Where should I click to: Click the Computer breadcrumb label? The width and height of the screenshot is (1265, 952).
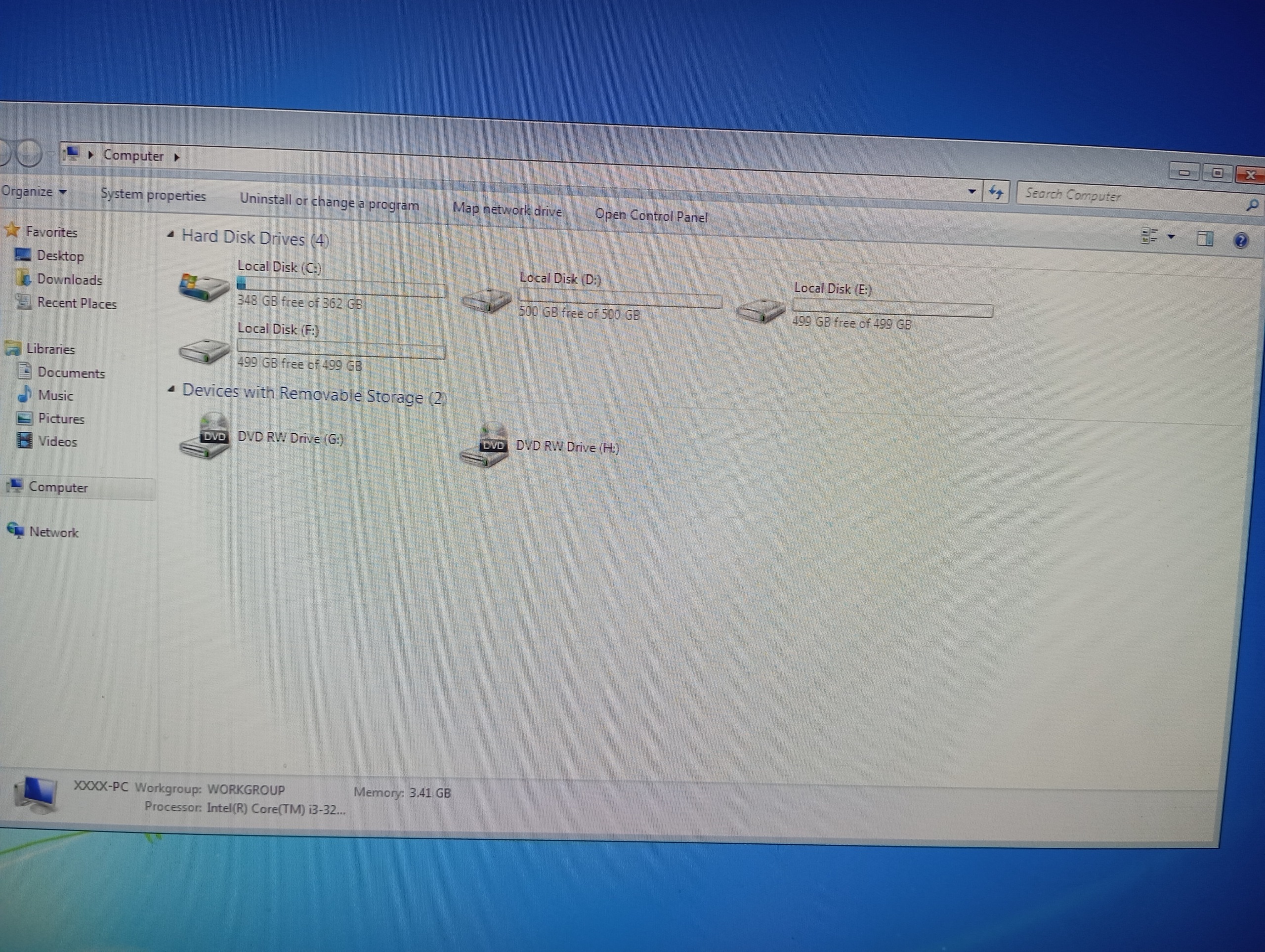click(133, 156)
